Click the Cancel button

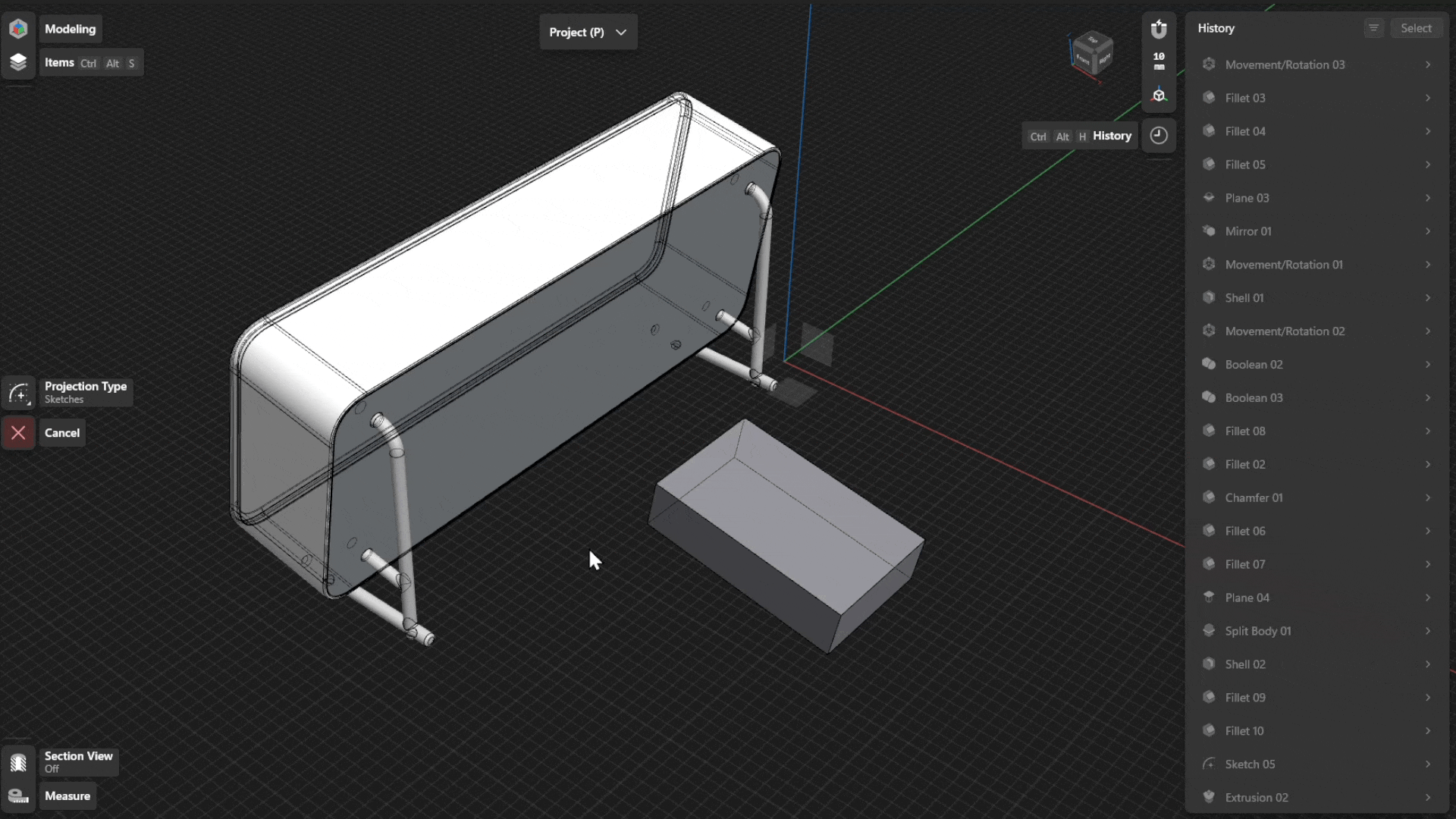click(61, 432)
